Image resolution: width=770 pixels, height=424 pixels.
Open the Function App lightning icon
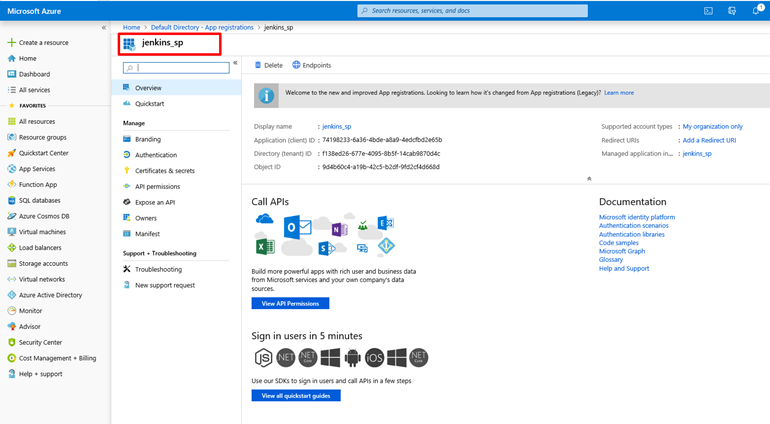(12, 184)
